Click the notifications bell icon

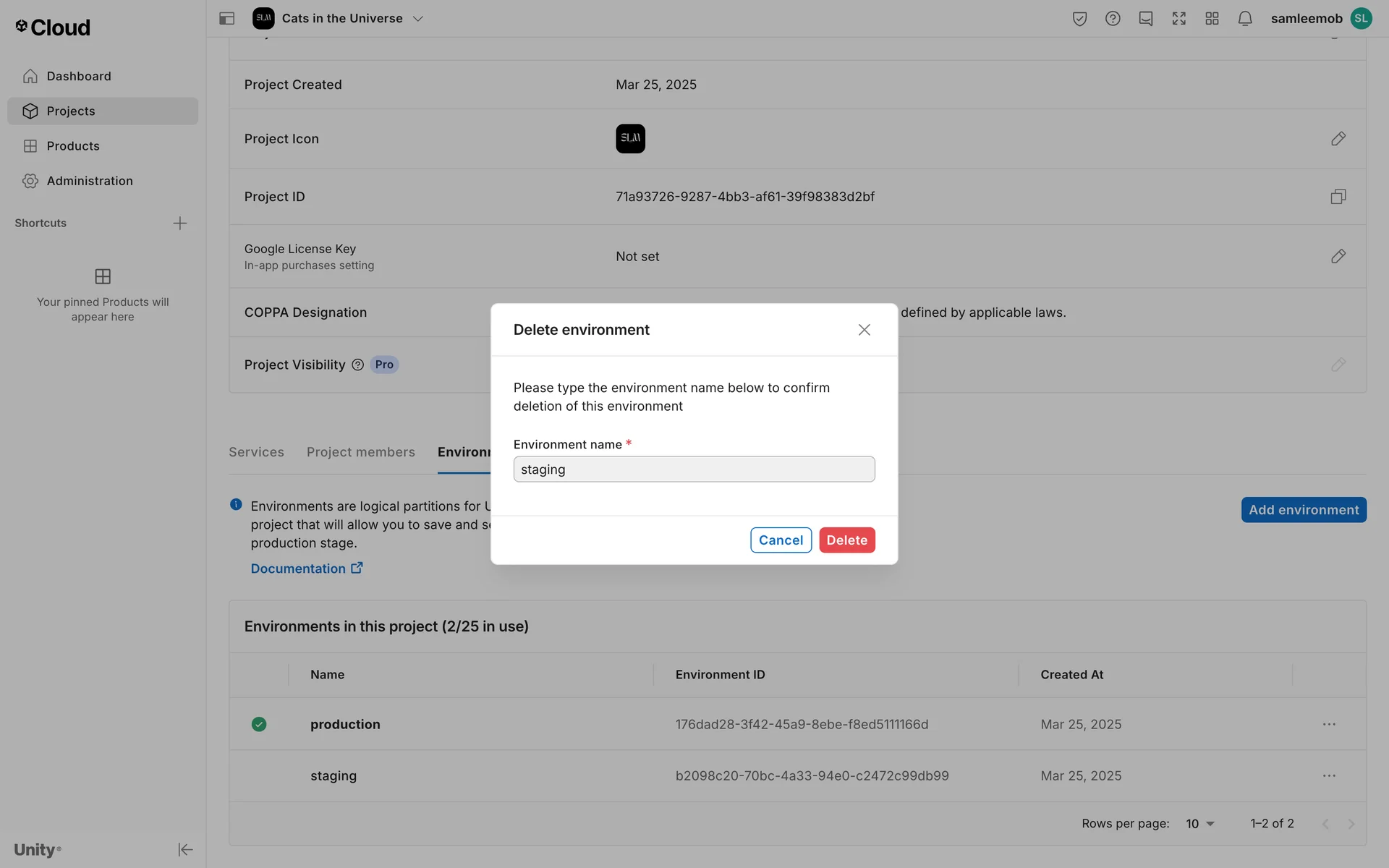tap(1244, 19)
